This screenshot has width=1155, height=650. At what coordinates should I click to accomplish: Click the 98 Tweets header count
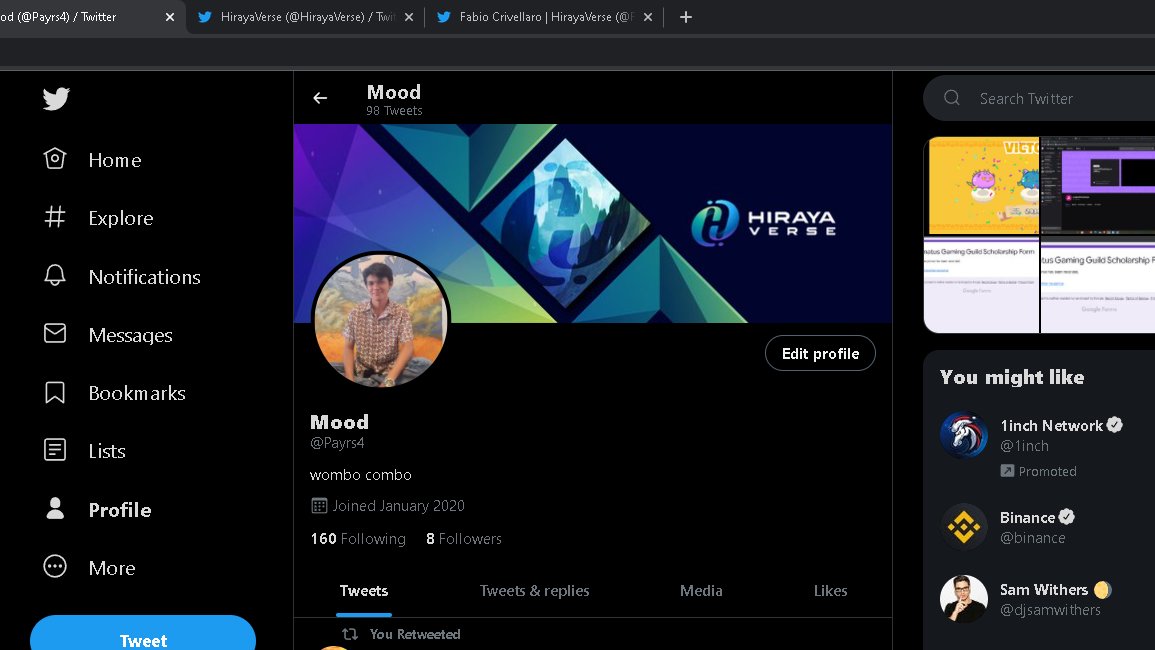pyautogui.click(x=394, y=111)
